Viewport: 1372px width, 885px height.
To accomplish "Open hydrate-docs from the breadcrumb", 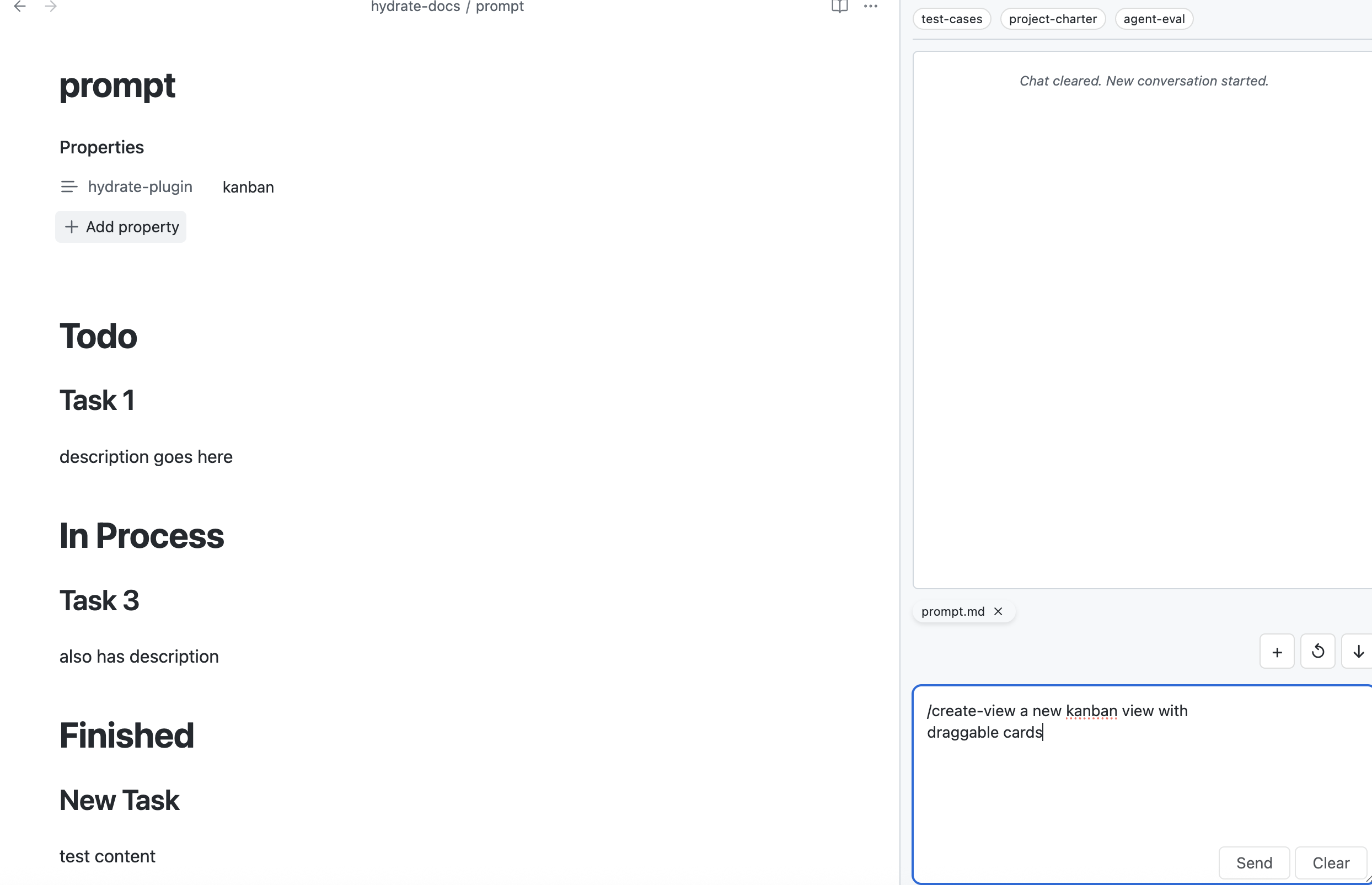I will pyautogui.click(x=415, y=7).
